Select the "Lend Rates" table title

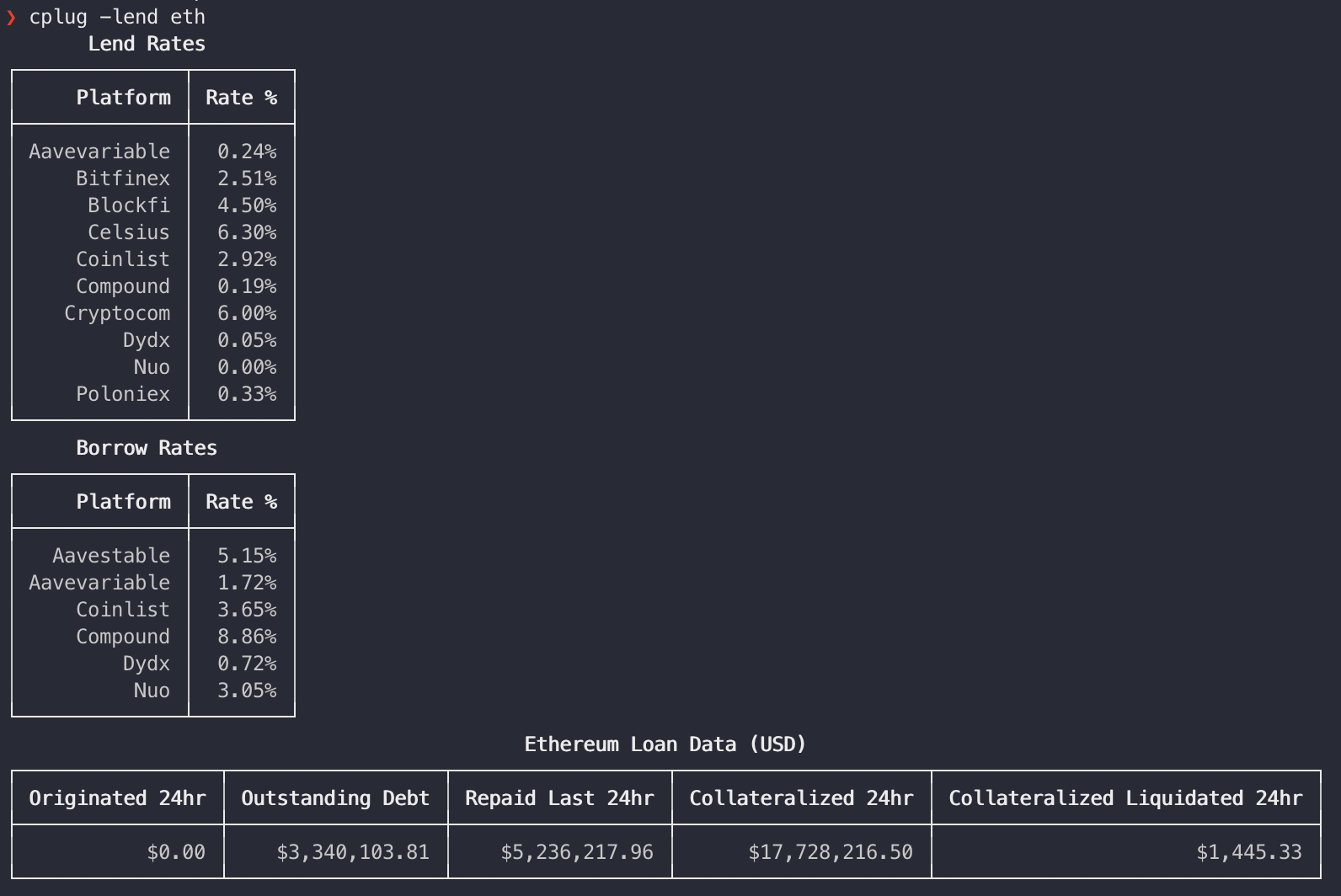147,44
